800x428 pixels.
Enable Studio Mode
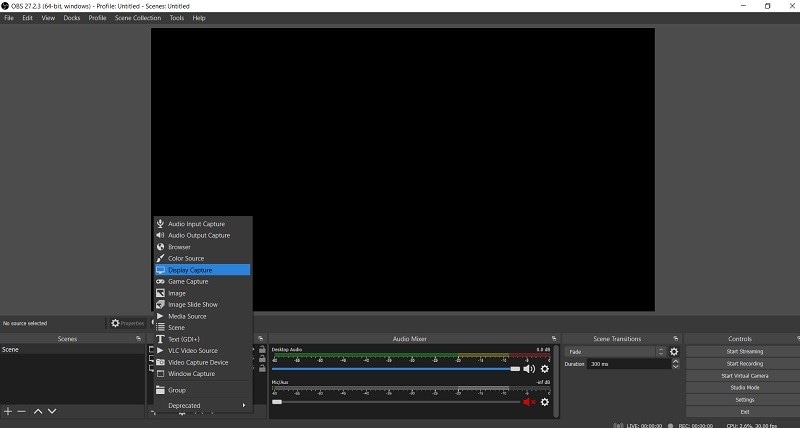click(744, 388)
